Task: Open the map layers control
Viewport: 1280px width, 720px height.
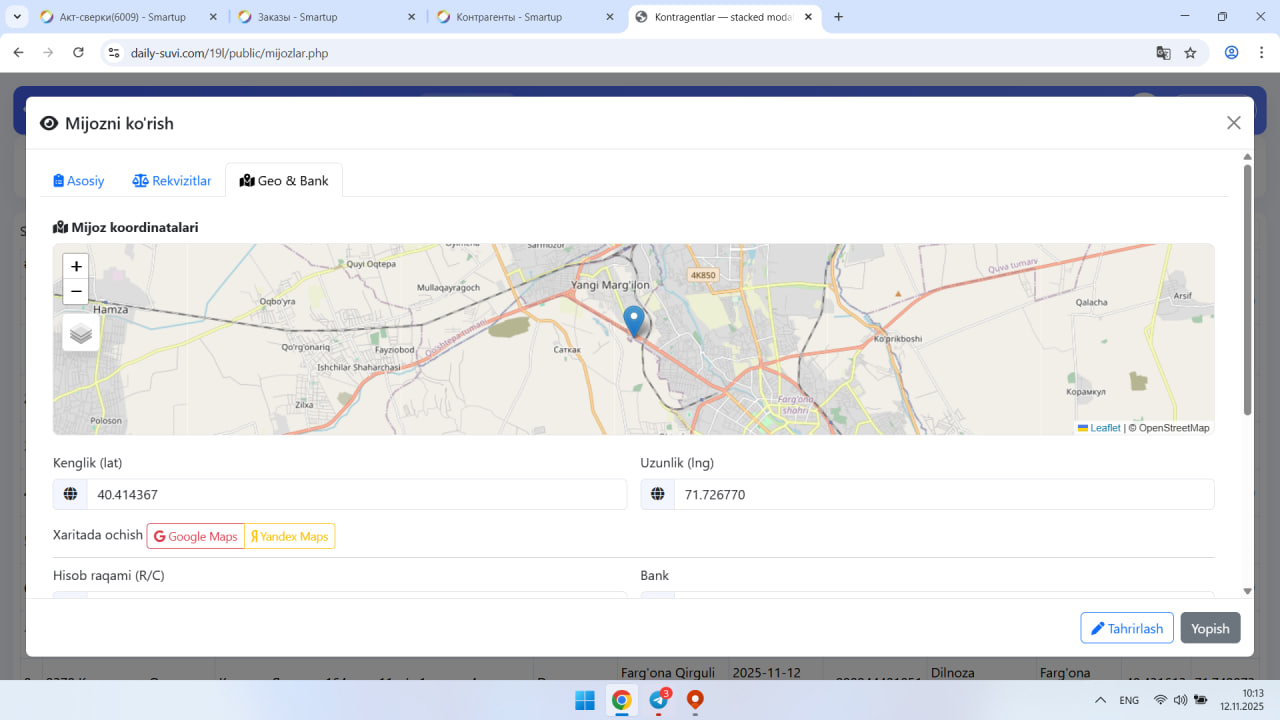Action: 81,333
